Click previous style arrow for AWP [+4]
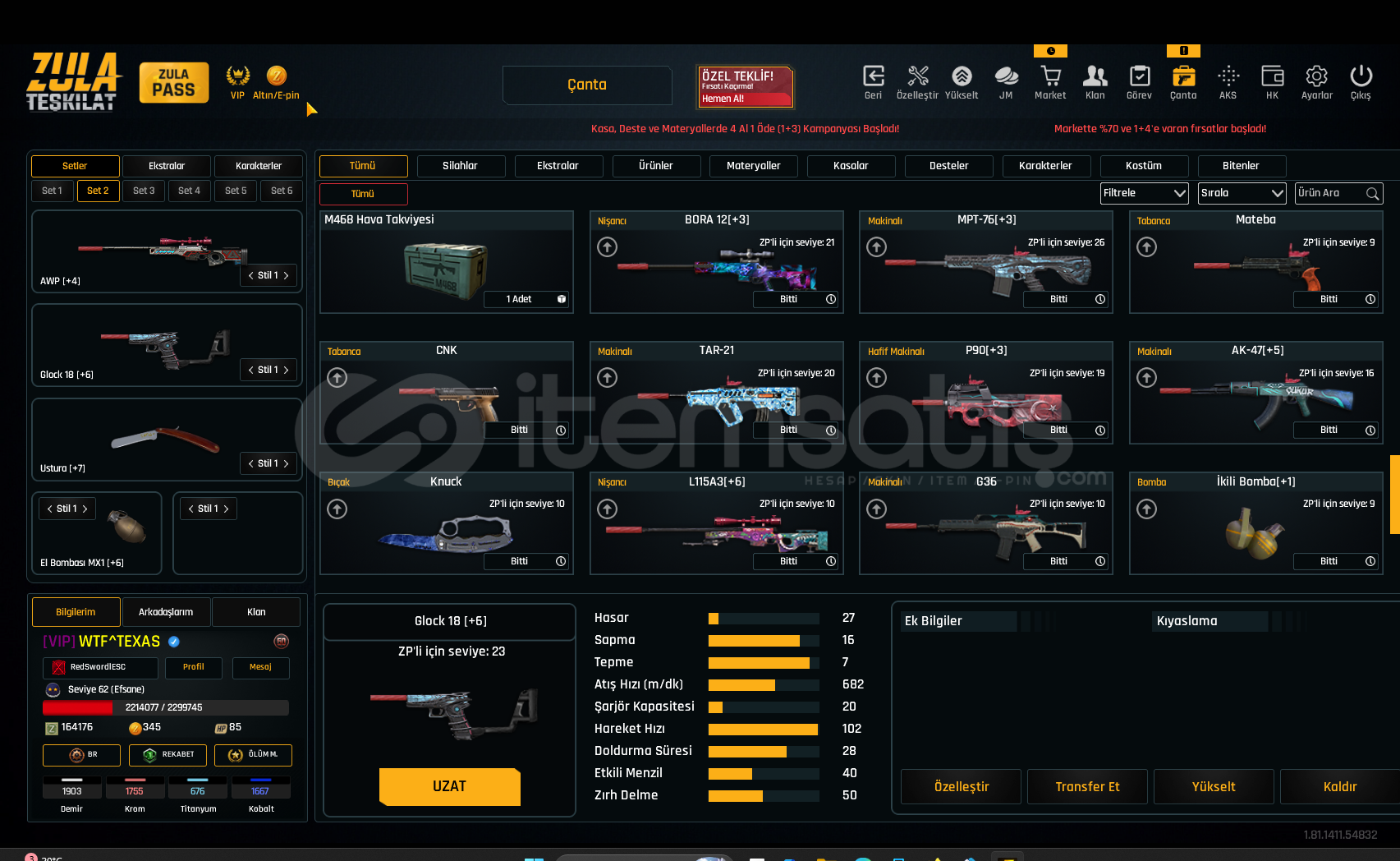1400x861 pixels. 251,276
